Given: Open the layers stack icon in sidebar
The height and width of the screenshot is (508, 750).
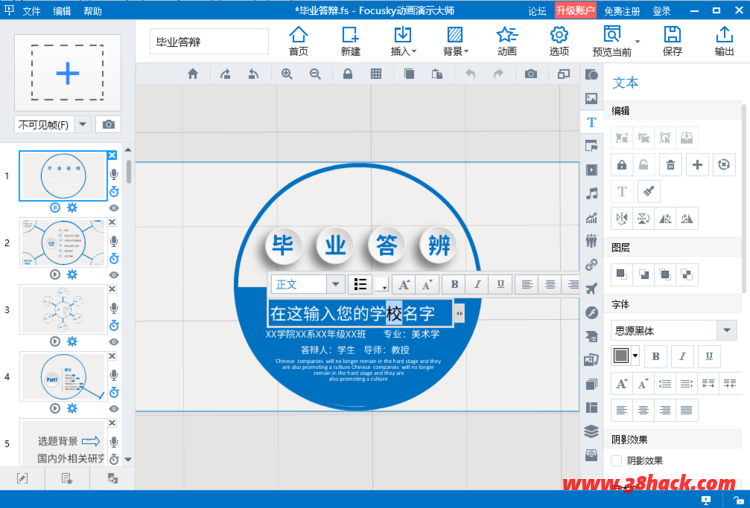Looking at the screenshot, I should (x=592, y=431).
